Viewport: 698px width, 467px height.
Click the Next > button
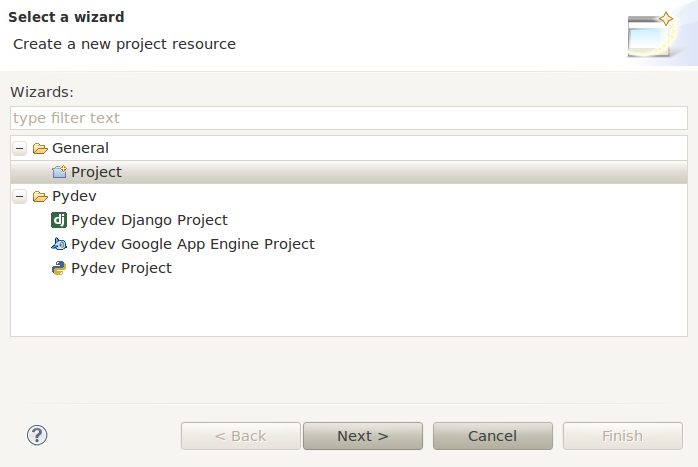point(363,436)
